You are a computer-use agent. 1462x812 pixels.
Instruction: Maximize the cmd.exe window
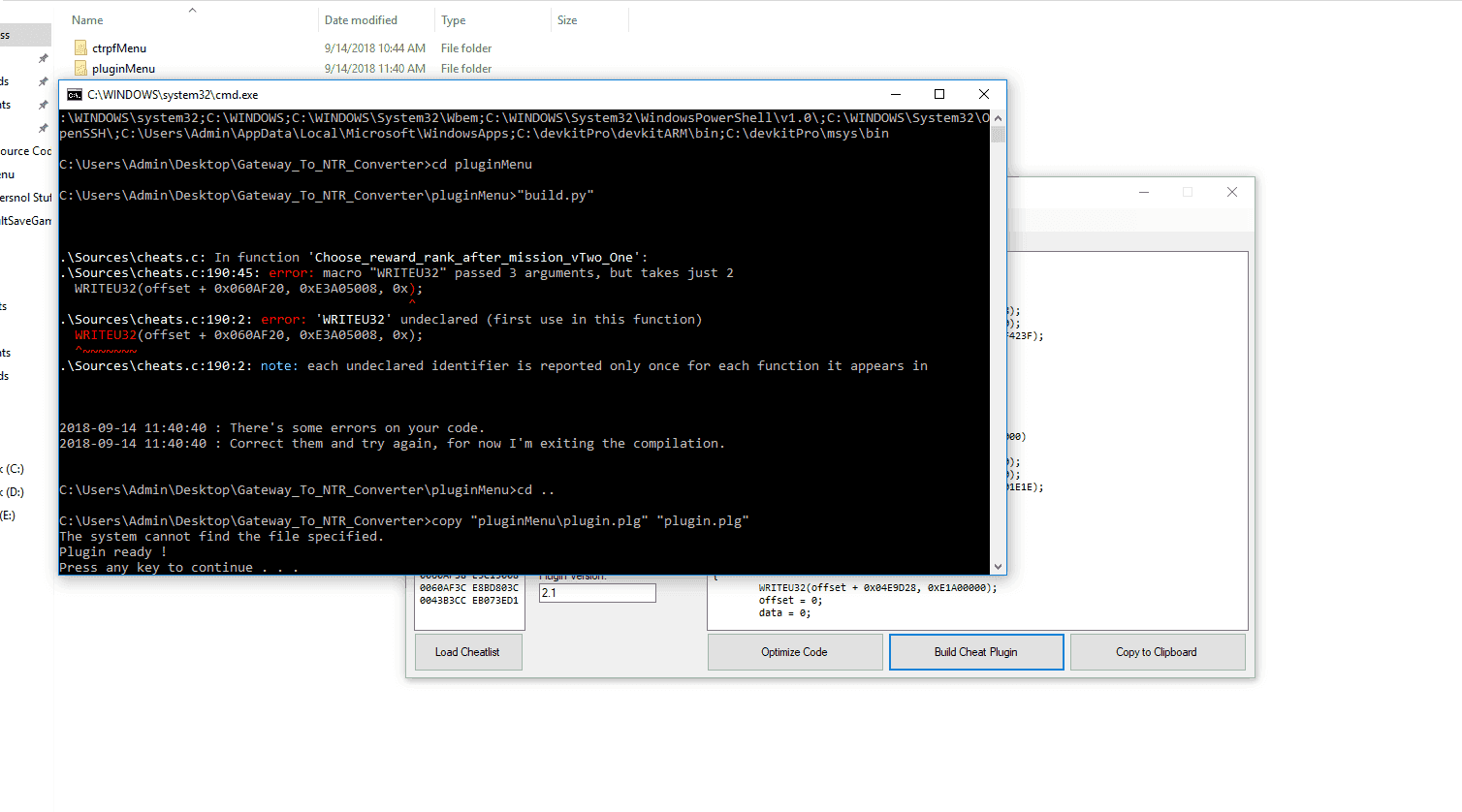(x=939, y=94)
